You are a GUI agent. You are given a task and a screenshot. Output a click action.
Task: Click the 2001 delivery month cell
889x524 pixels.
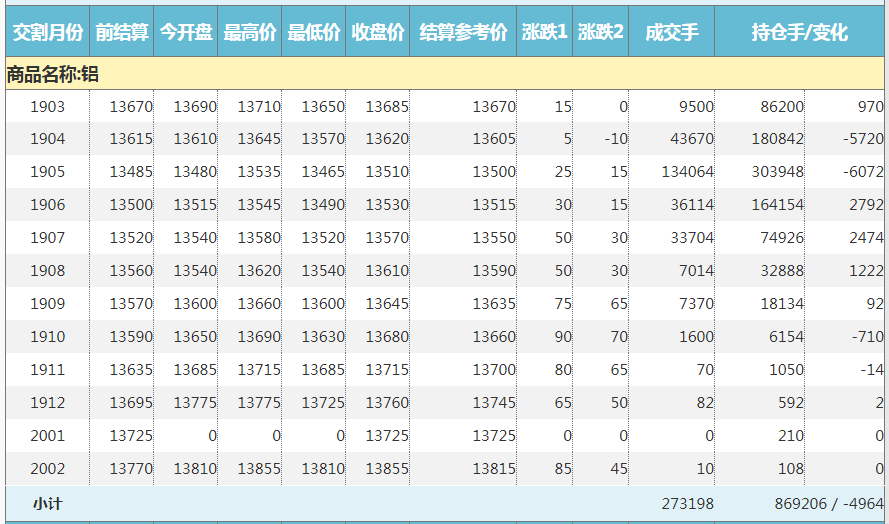[47, 436]
